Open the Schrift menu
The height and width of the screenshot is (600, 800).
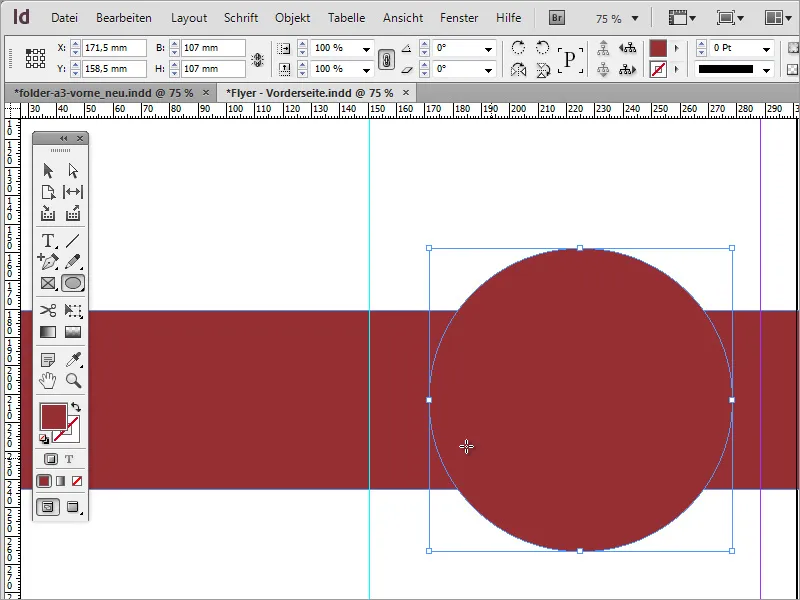tap(241, 18)
